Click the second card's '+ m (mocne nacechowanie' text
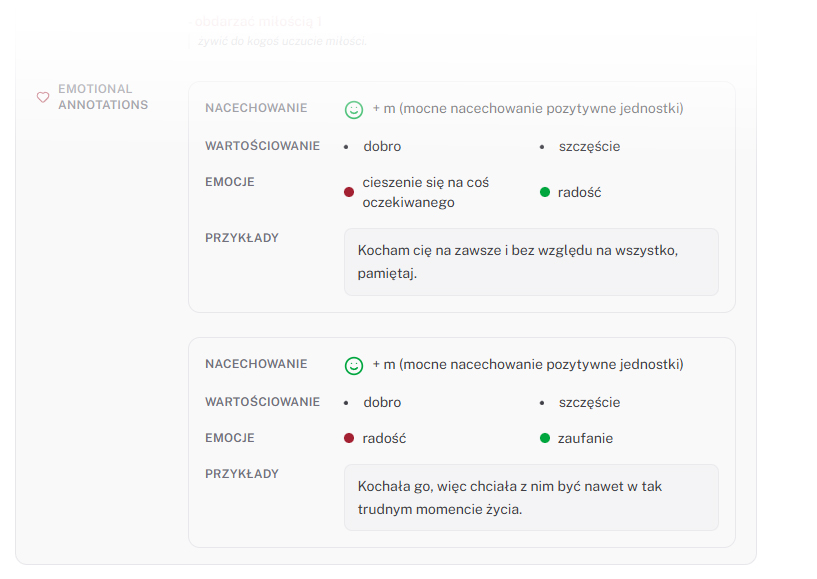This screenshot has width=817, height=579. (x=528, y=364)
